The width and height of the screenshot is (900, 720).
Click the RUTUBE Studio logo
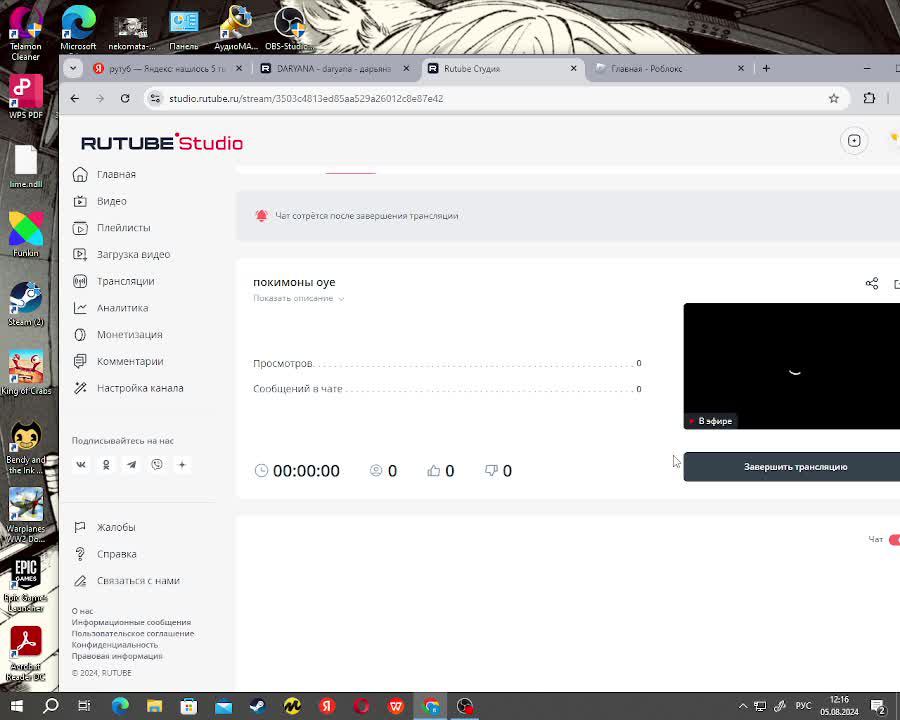(162, 142)
